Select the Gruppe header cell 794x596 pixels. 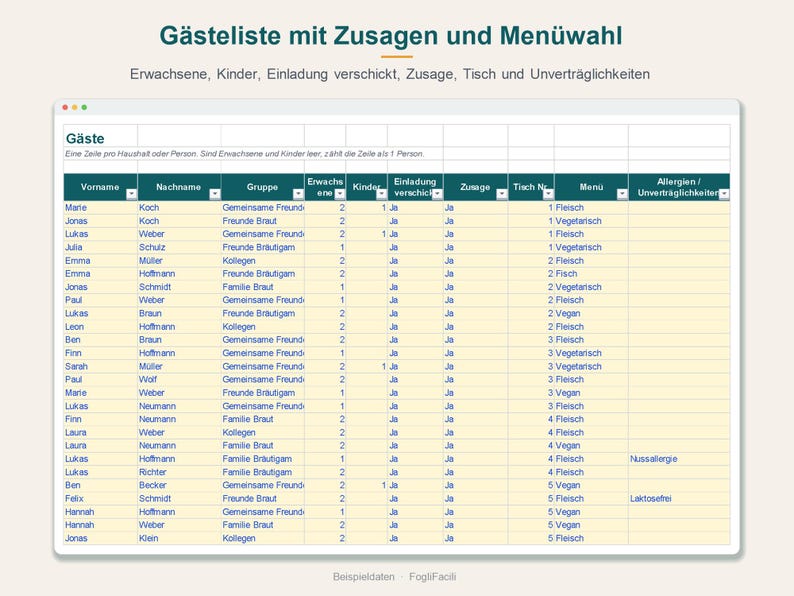pos(262,187)
